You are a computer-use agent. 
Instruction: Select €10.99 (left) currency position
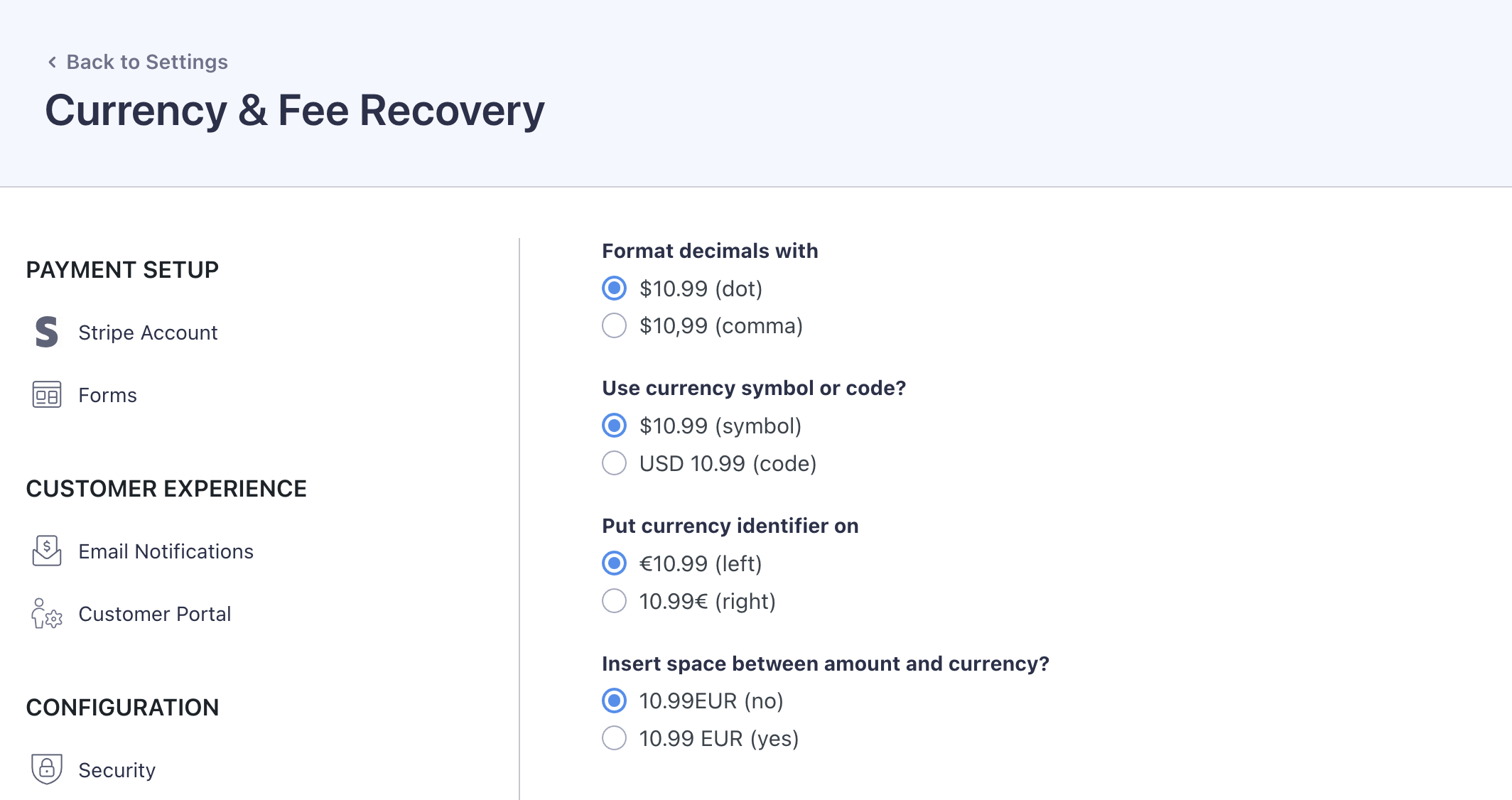(615, 563)
